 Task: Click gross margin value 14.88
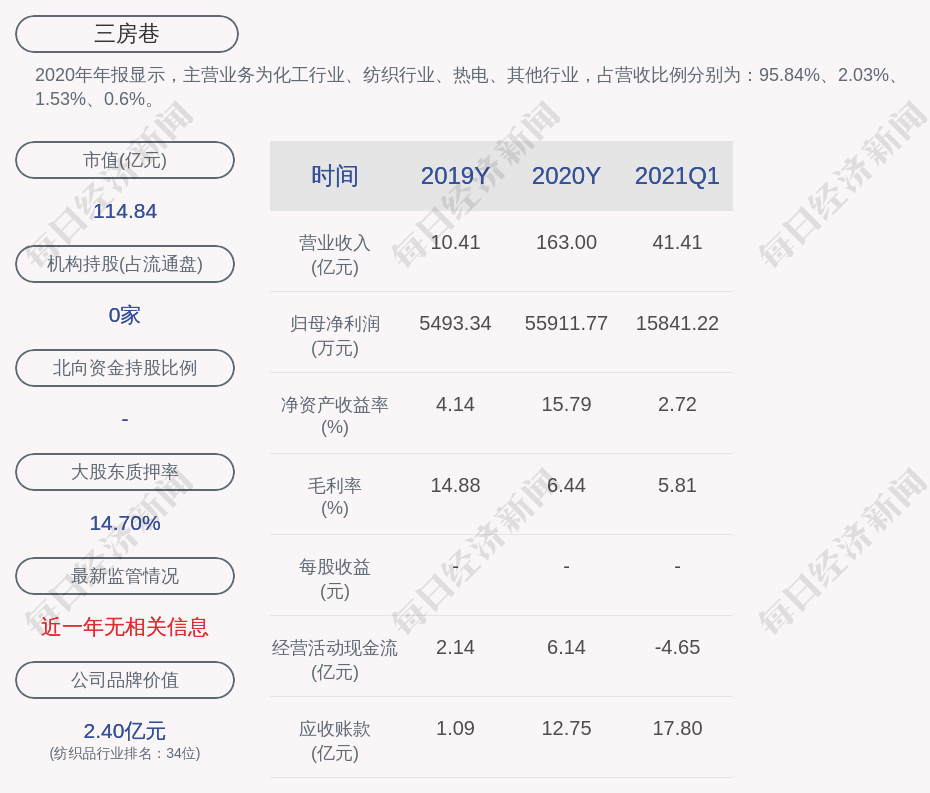pyautogui.click(x=456, y=485)
